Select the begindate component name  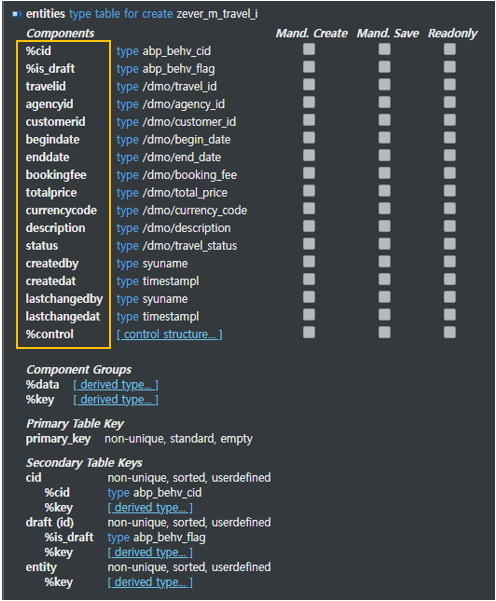pyautogui.click(x=53, y=140)
